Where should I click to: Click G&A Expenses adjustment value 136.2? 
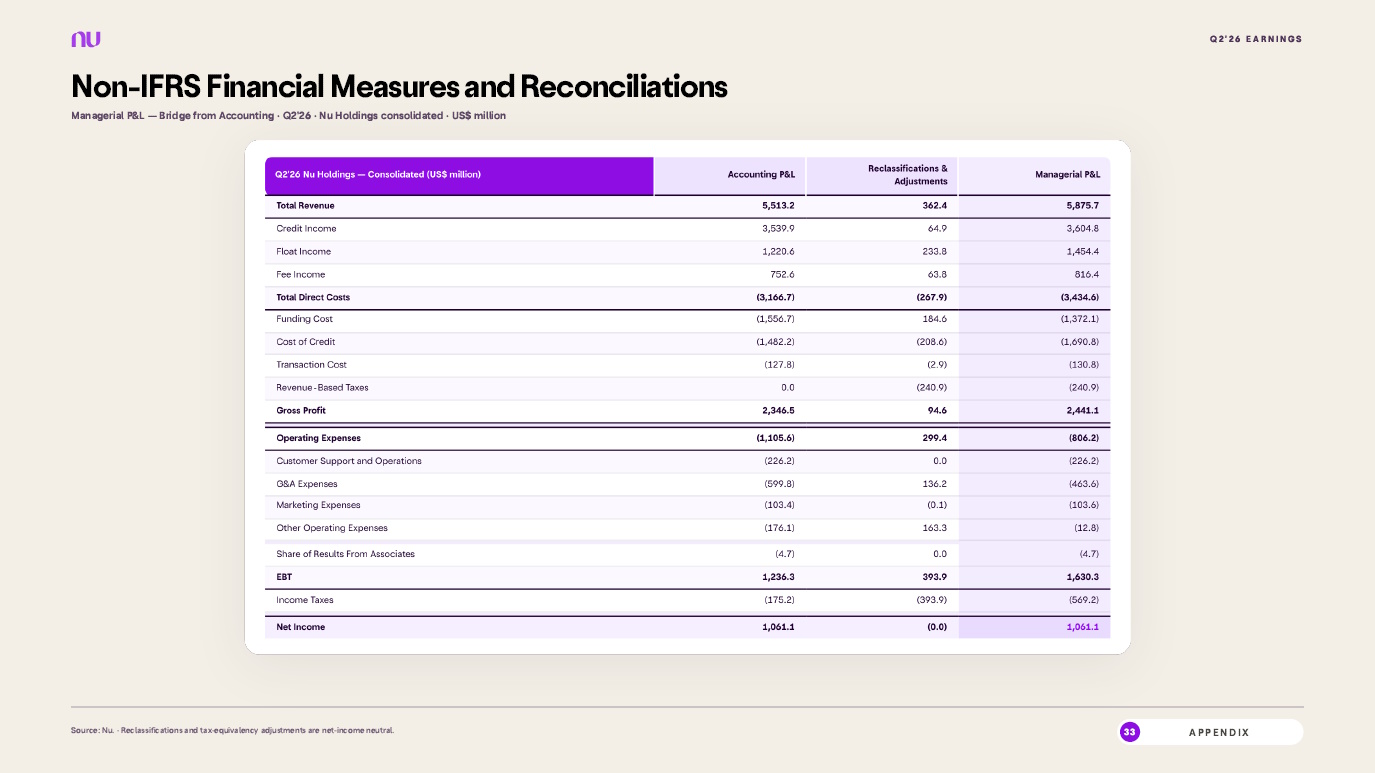click(933, 484)
